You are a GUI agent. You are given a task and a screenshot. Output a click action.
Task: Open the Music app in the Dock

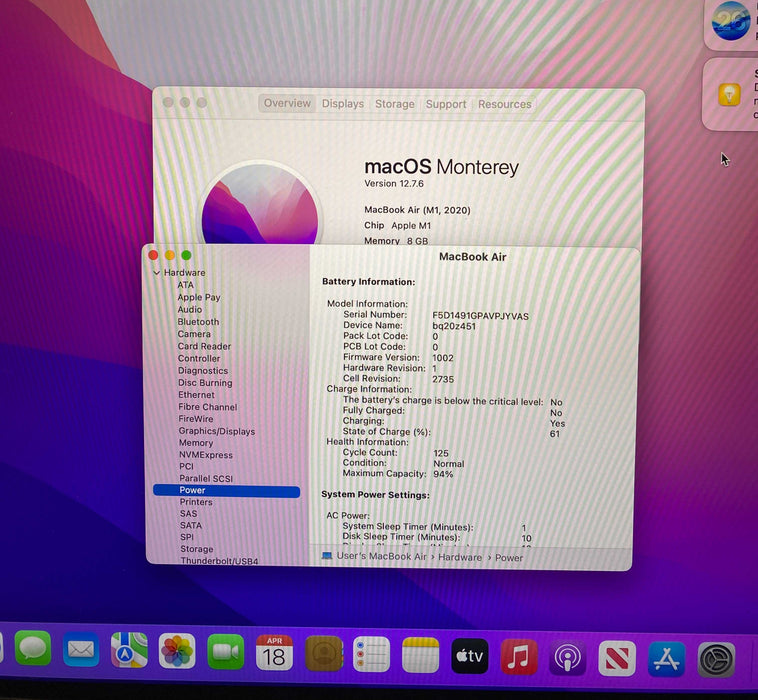pos(519,657)
